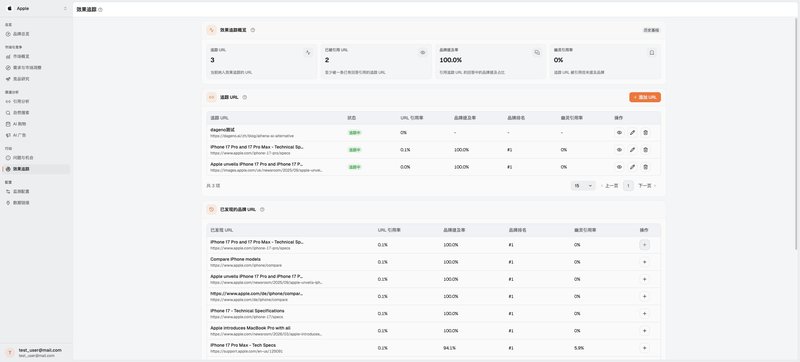This screenshot has height=362, width=800.
Task: Click the iPhone 17 - Technical Specifications title
Action: click(247, 311)
